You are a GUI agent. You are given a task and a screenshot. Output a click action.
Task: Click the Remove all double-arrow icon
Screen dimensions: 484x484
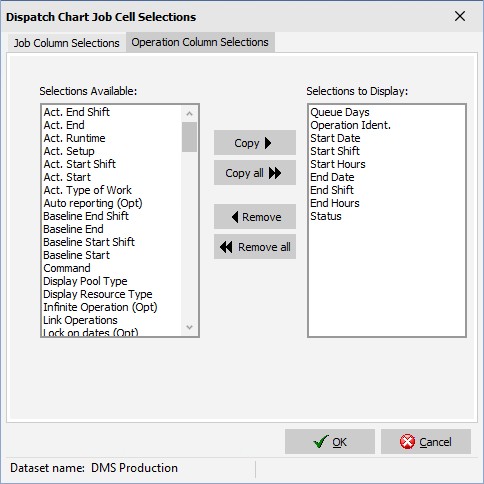tap(226, 247)
